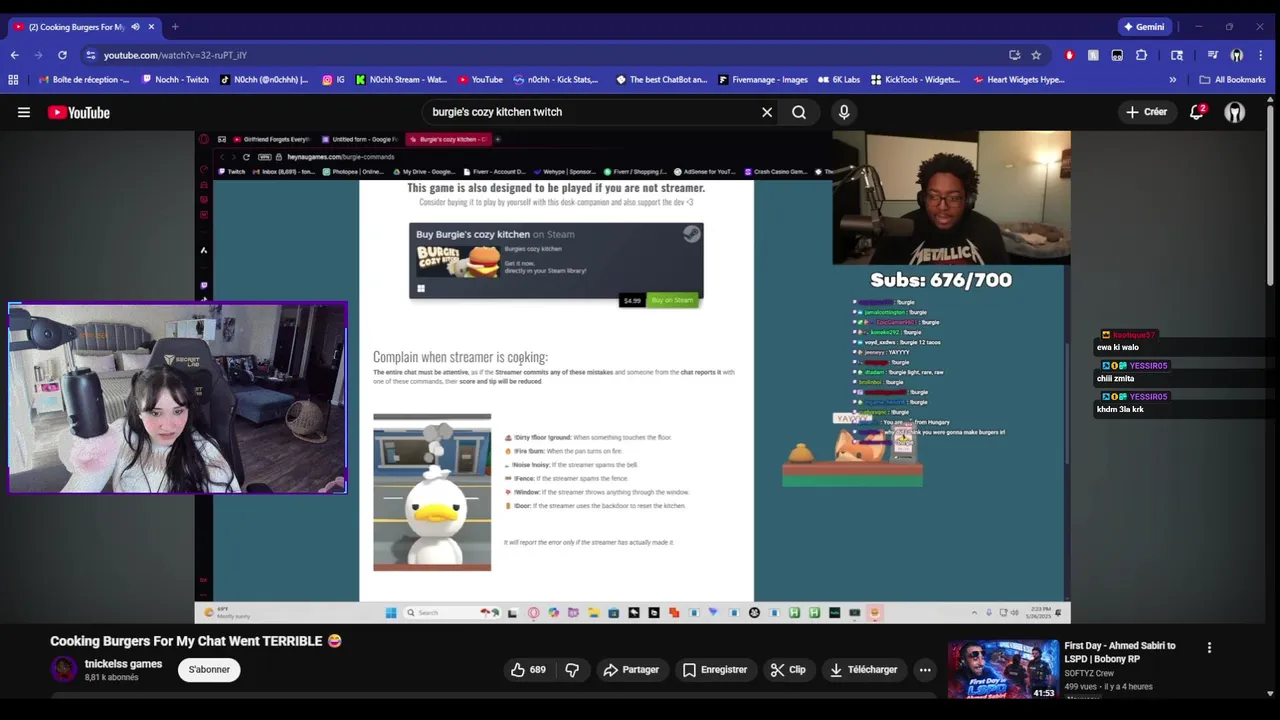Open the Chrome three-dot menu
The height and width of the screenshot is (720, 1280).
(1261, 55)
